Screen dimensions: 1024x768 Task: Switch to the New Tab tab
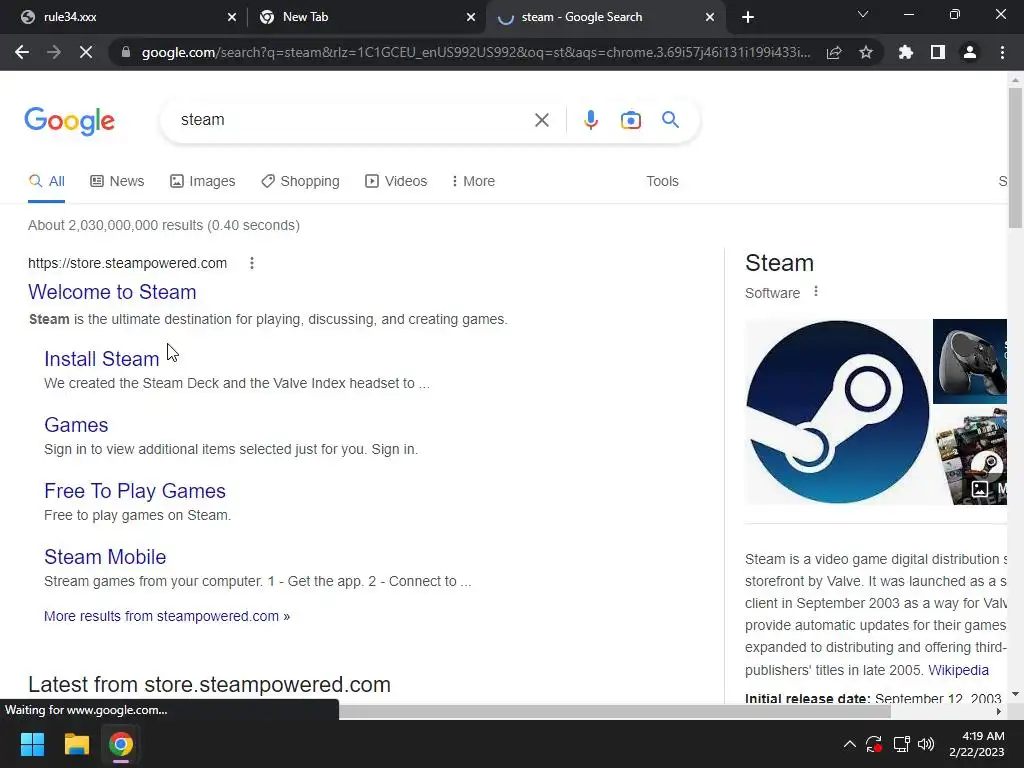coord(366,17)
